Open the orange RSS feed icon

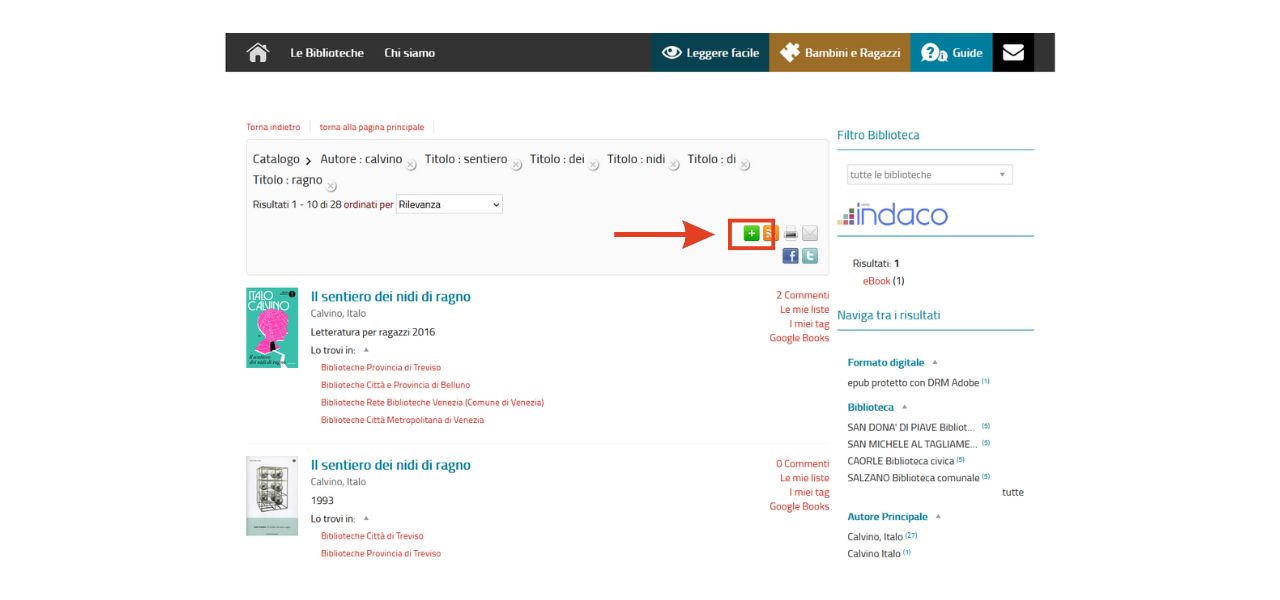pos(770,234)
